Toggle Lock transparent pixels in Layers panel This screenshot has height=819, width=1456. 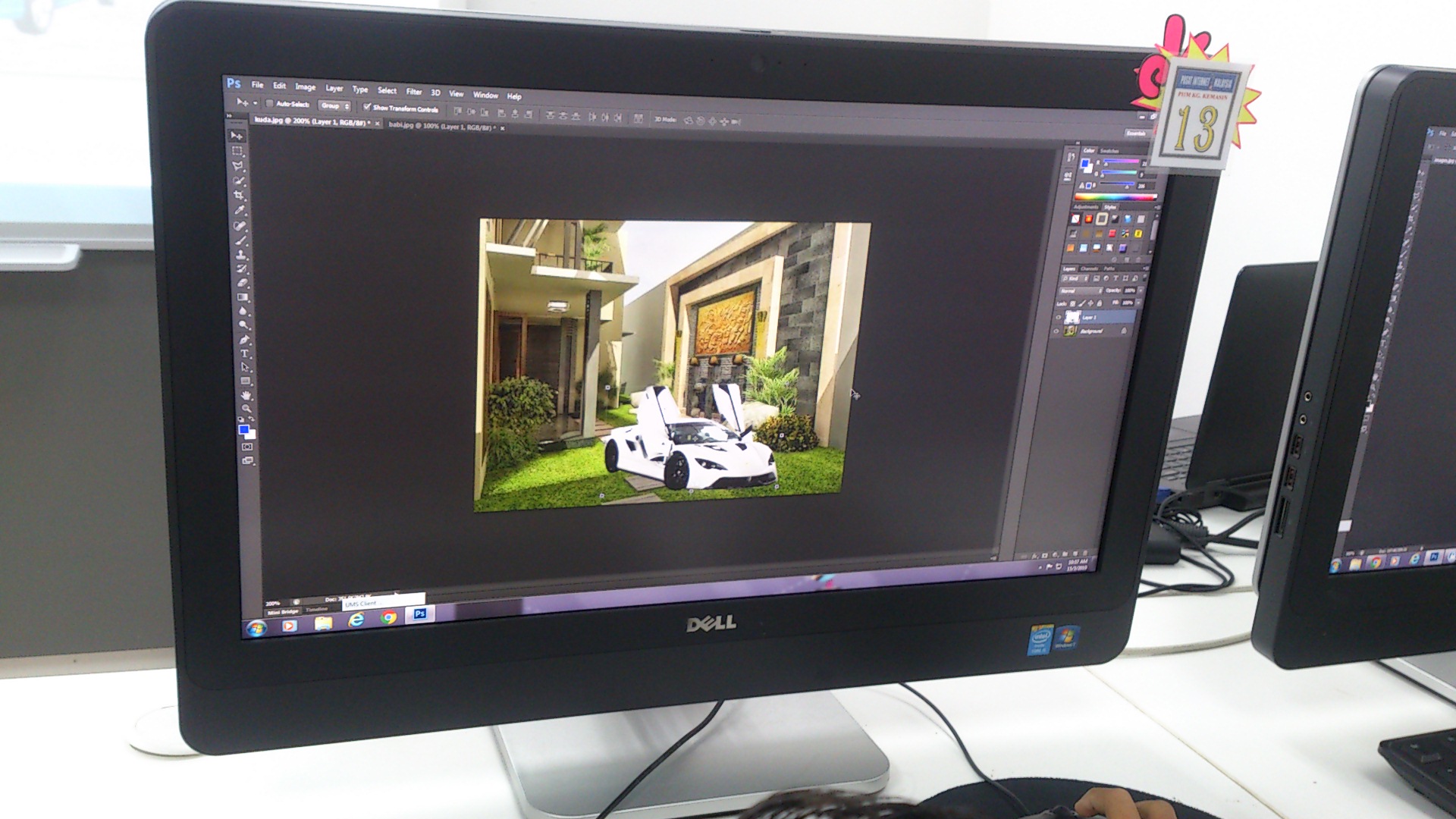click(1073, 303)
